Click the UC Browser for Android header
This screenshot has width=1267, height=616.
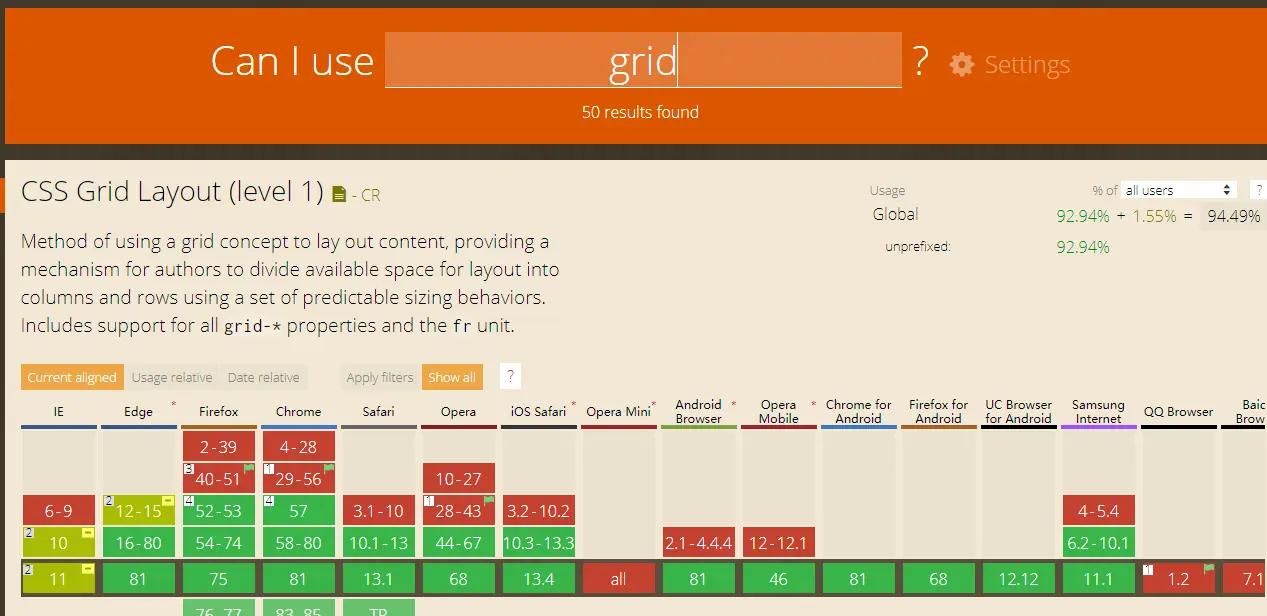coord(1019,411)
